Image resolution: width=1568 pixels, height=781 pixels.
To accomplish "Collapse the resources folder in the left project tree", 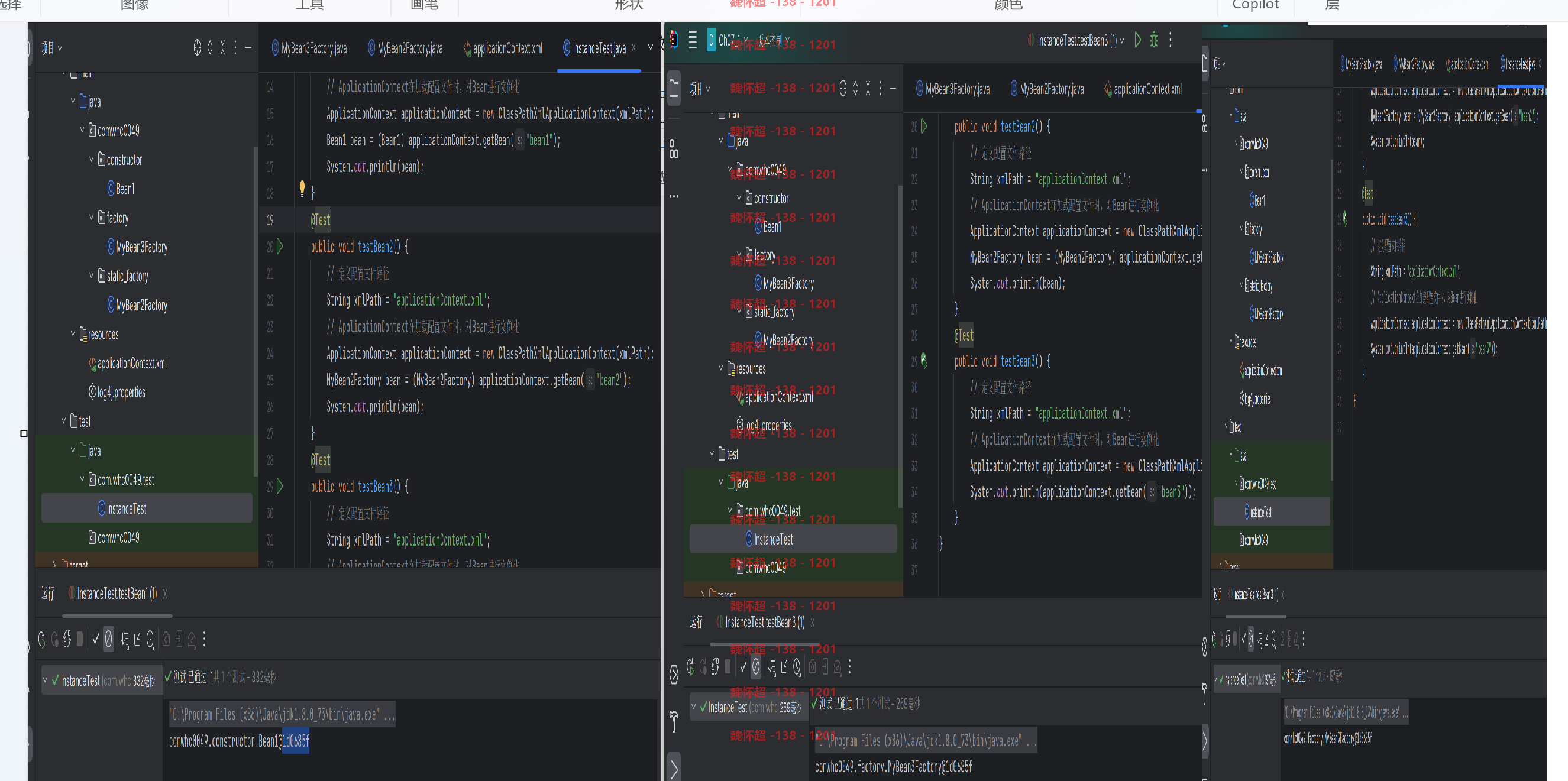I will pyautogui.click(x=73, y=334).
